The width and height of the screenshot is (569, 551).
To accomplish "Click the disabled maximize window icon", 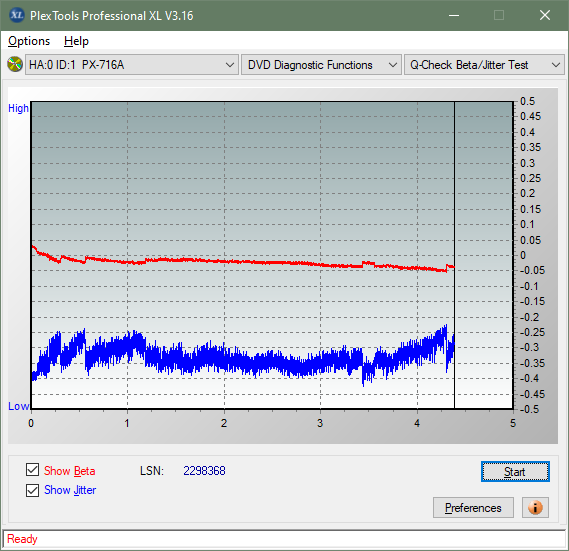I will (499, 15).
